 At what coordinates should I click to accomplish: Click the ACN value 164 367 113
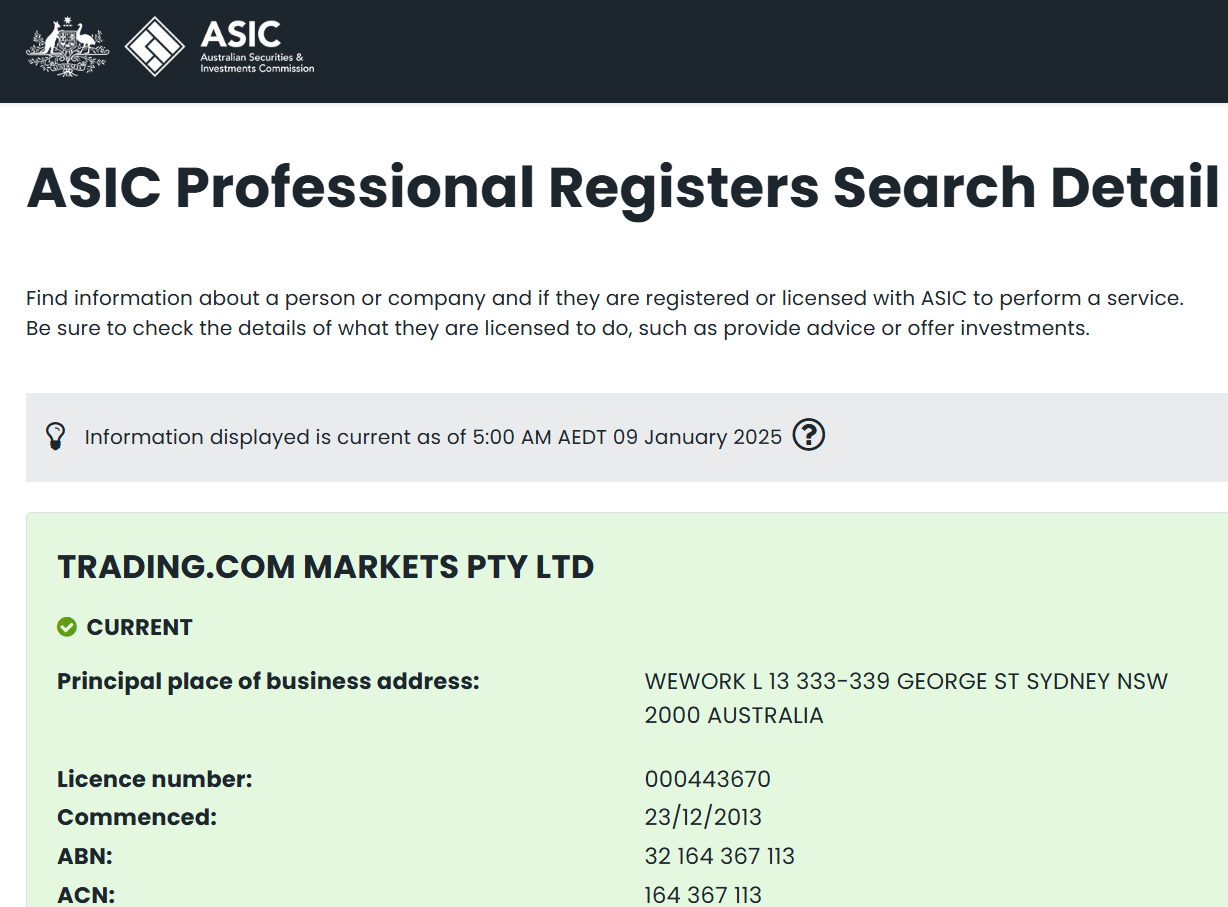pos(703,894)
